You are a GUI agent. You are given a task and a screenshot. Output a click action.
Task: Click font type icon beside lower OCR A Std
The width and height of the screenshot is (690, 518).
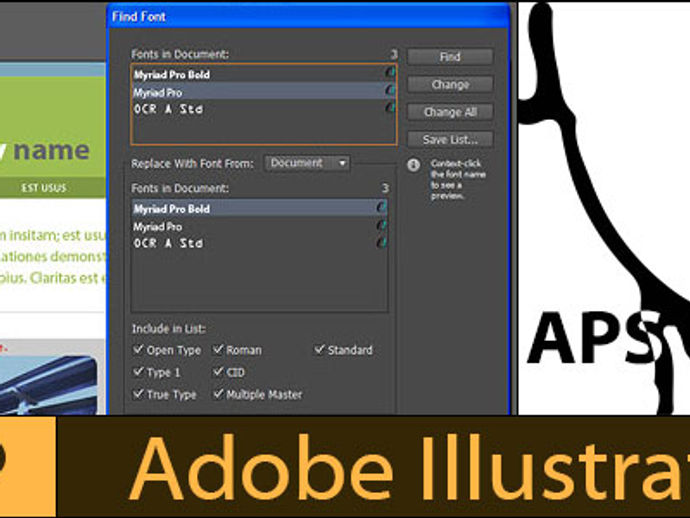pos(381,242)
